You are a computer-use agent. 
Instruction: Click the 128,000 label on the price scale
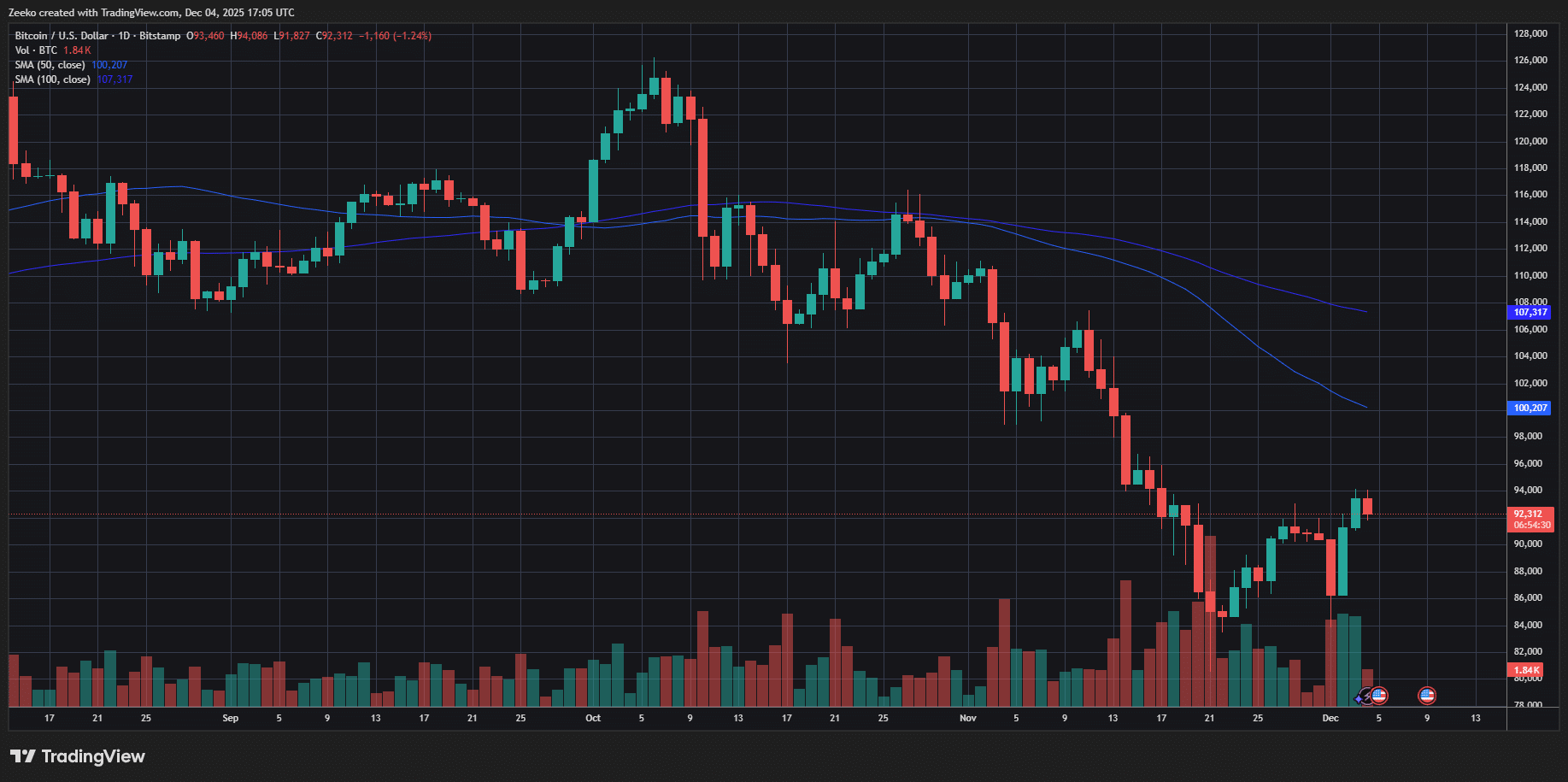pyautogui.click(x=1530, y=34)
